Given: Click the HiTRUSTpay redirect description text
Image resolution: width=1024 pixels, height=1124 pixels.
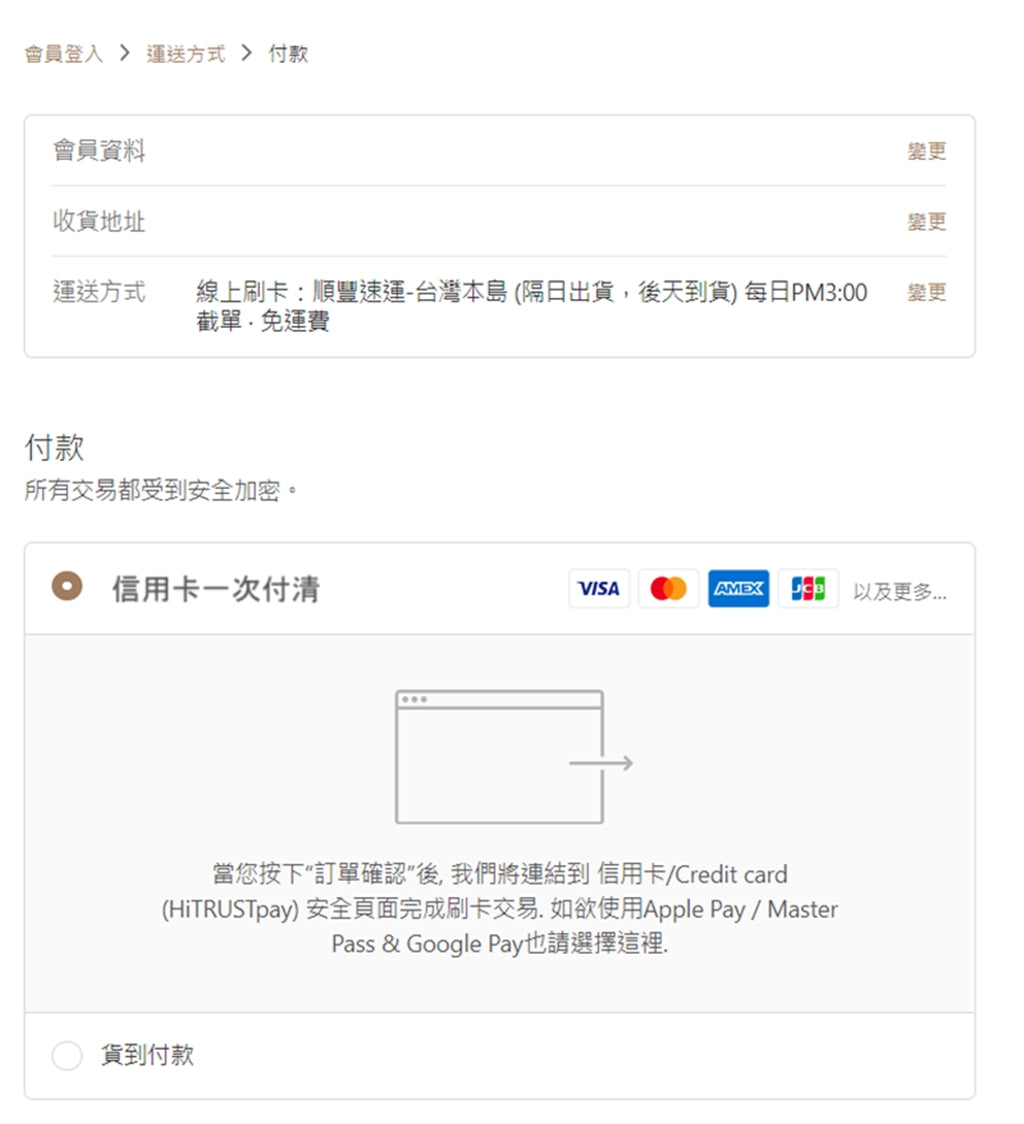Looking at the screenshot, I should coord(500,909).
